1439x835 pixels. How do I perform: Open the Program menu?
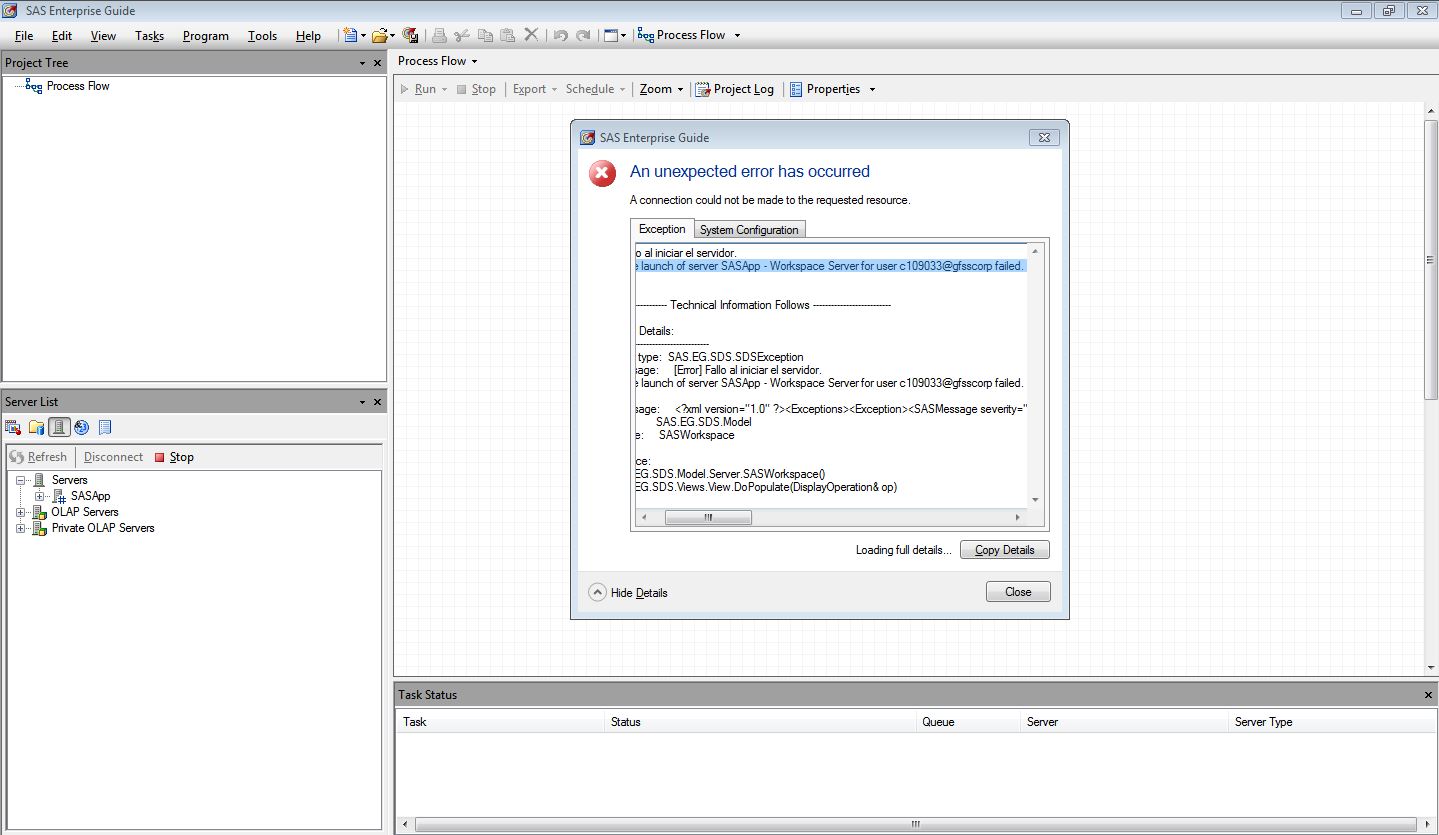pyautogui.click(x=206, y=35)
